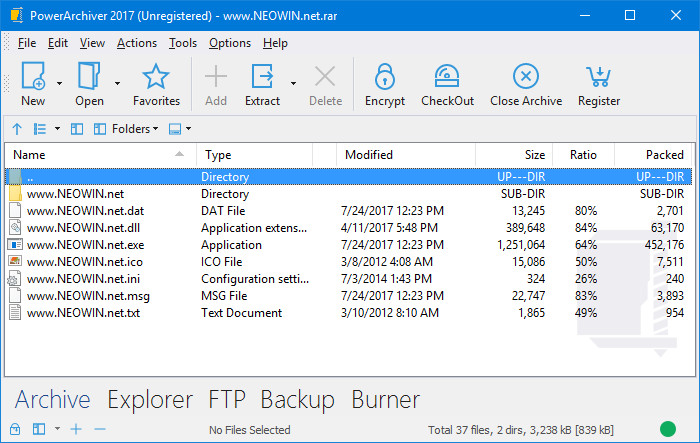Click the New archive toolbar icon

tap(33, 76)
